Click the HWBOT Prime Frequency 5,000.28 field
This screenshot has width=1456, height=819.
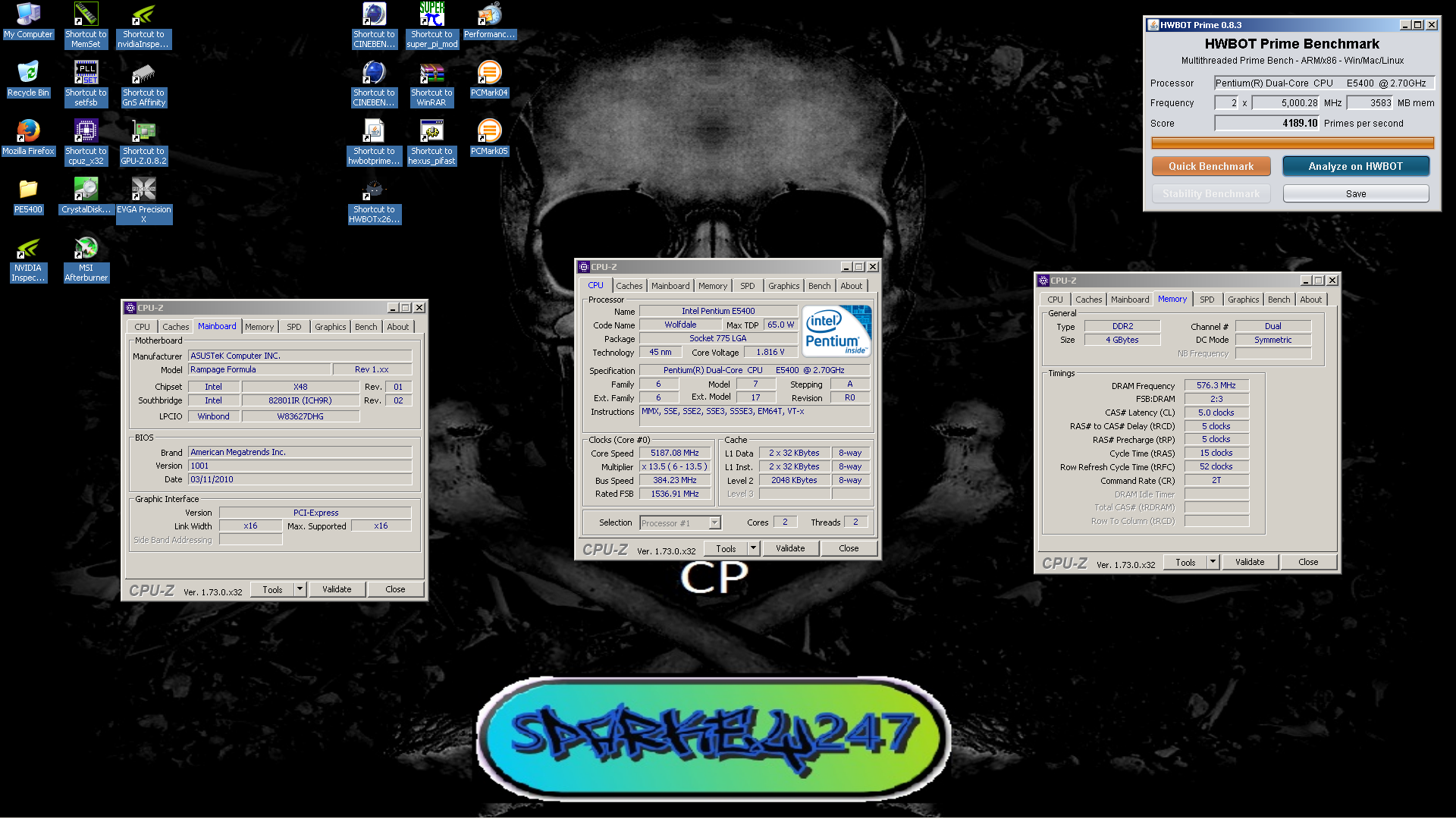pos(1286,103)
